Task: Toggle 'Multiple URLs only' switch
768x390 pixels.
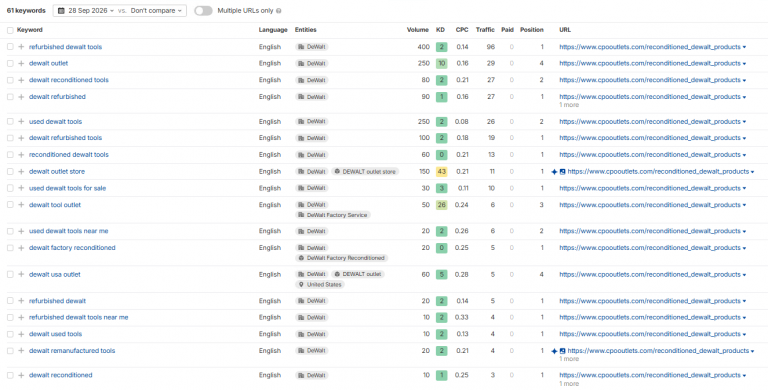Action: coord(203,11)
